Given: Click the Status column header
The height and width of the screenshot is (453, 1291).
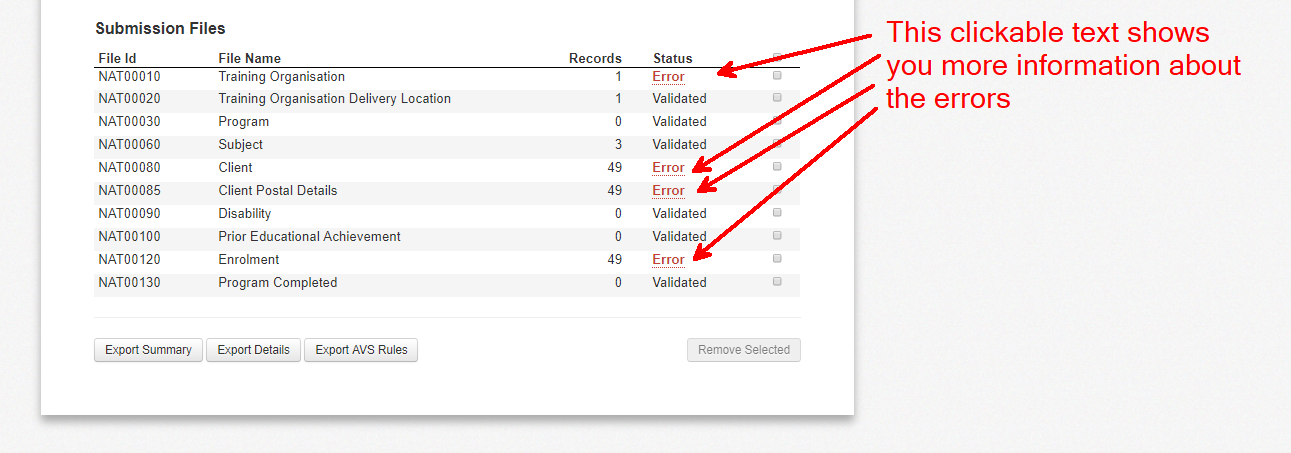Looking at the screenshot, I should point(672,58).
